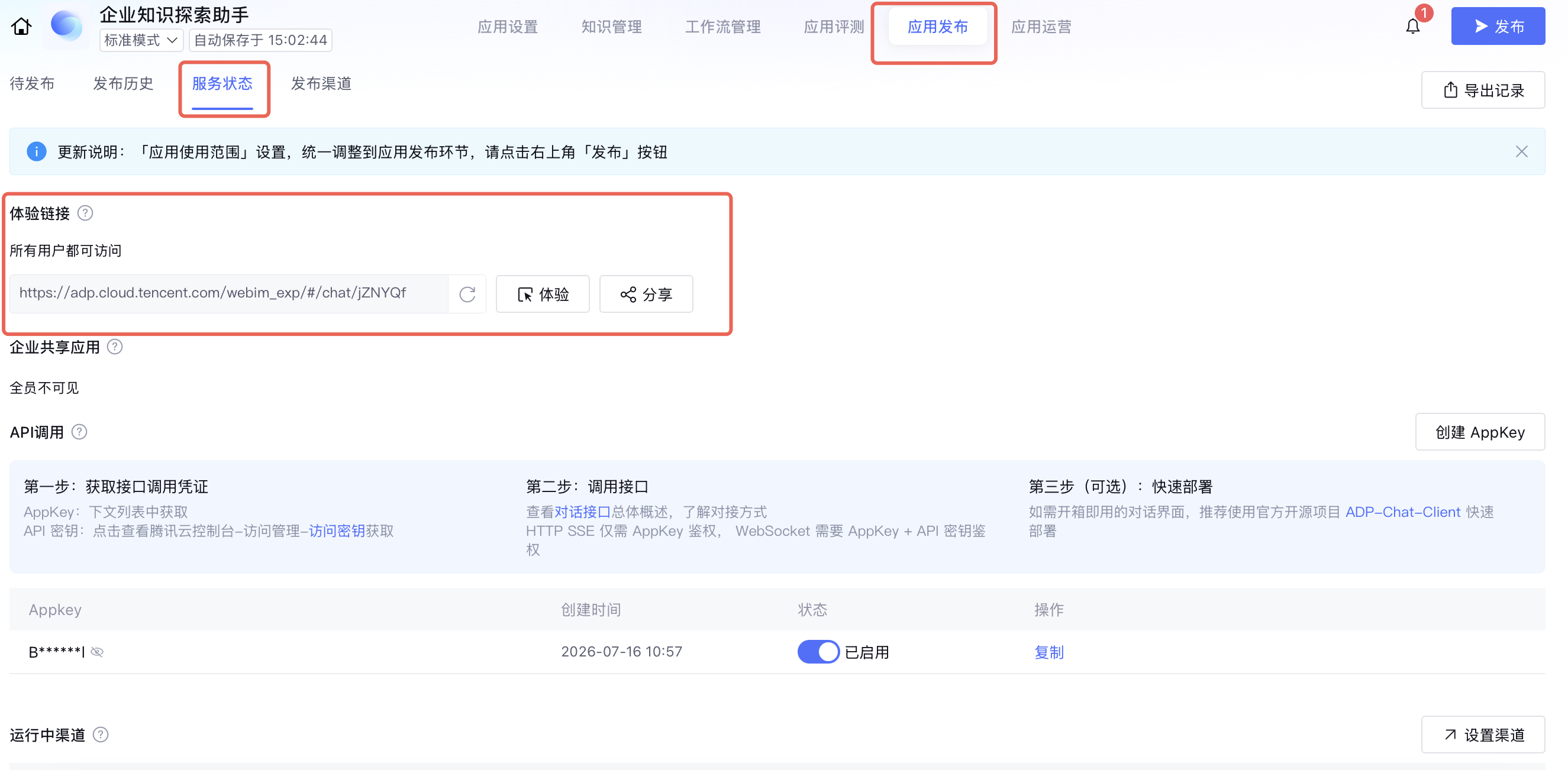Screen dimensions: 1568x770
Task: Switch to 应用设置 tab
Action: point(508,27)
